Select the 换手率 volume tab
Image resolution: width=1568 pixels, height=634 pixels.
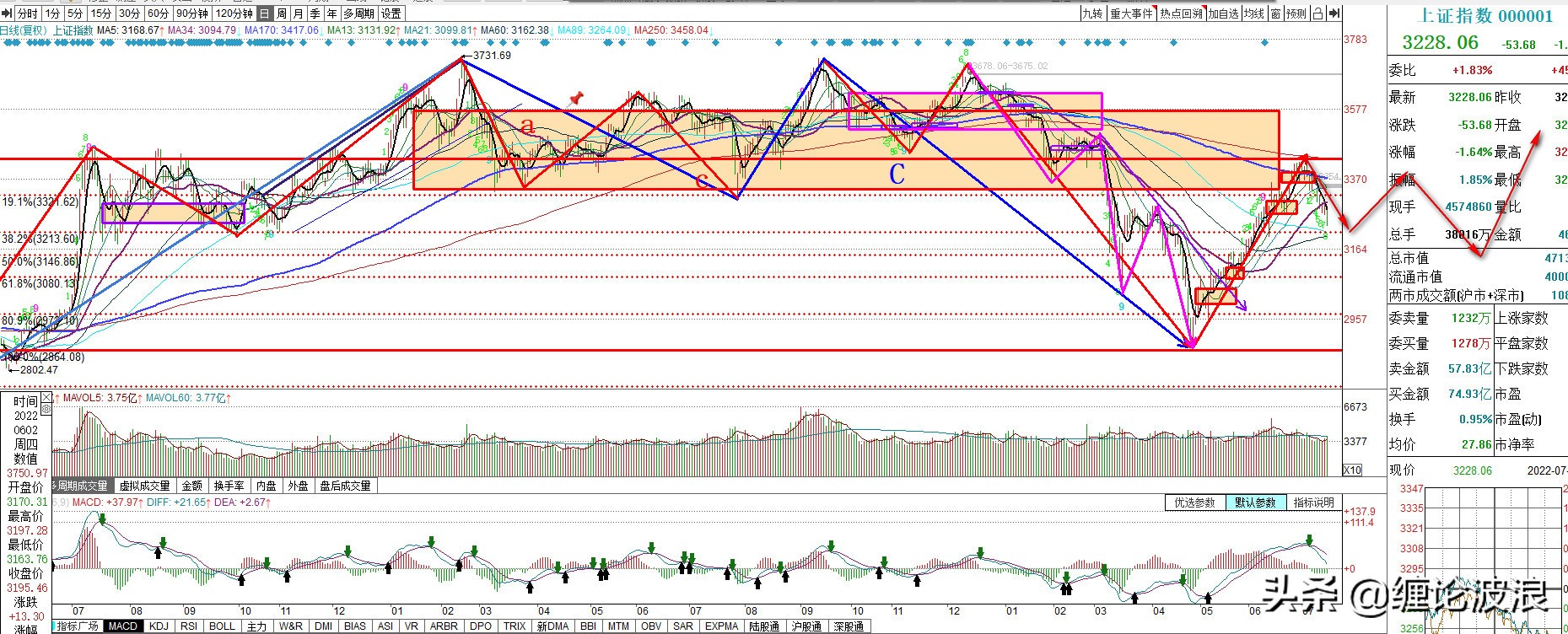pyautogui.click(x=229, y=486)
